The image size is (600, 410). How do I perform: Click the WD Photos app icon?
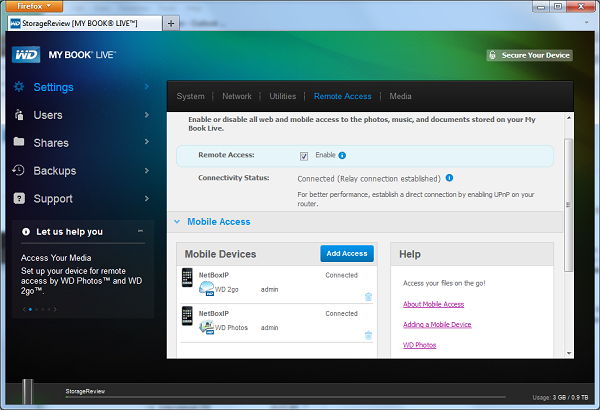click(x=207, y=327)
